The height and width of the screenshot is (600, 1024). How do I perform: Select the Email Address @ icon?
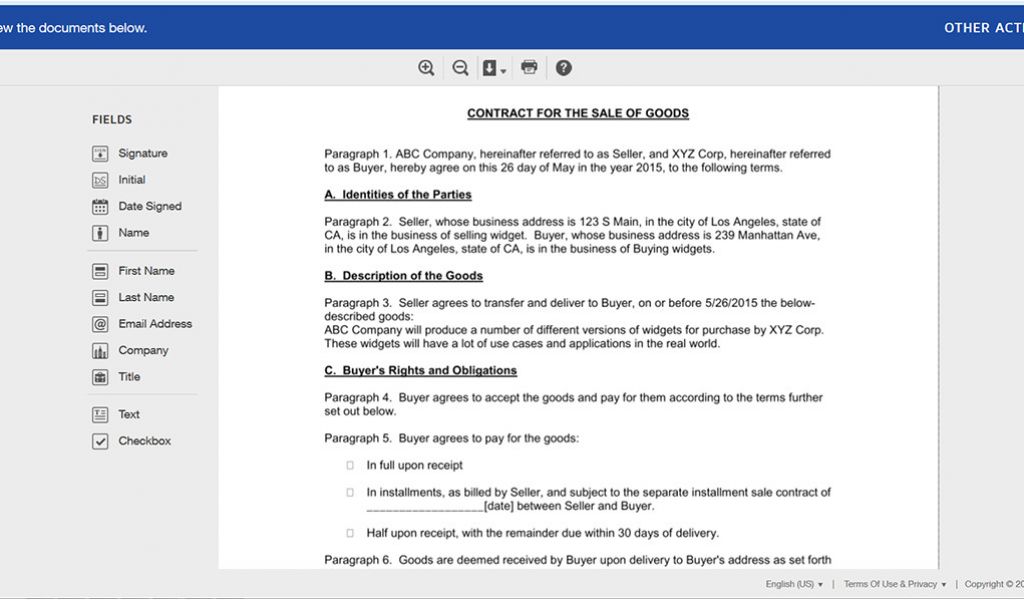[100, 324]
